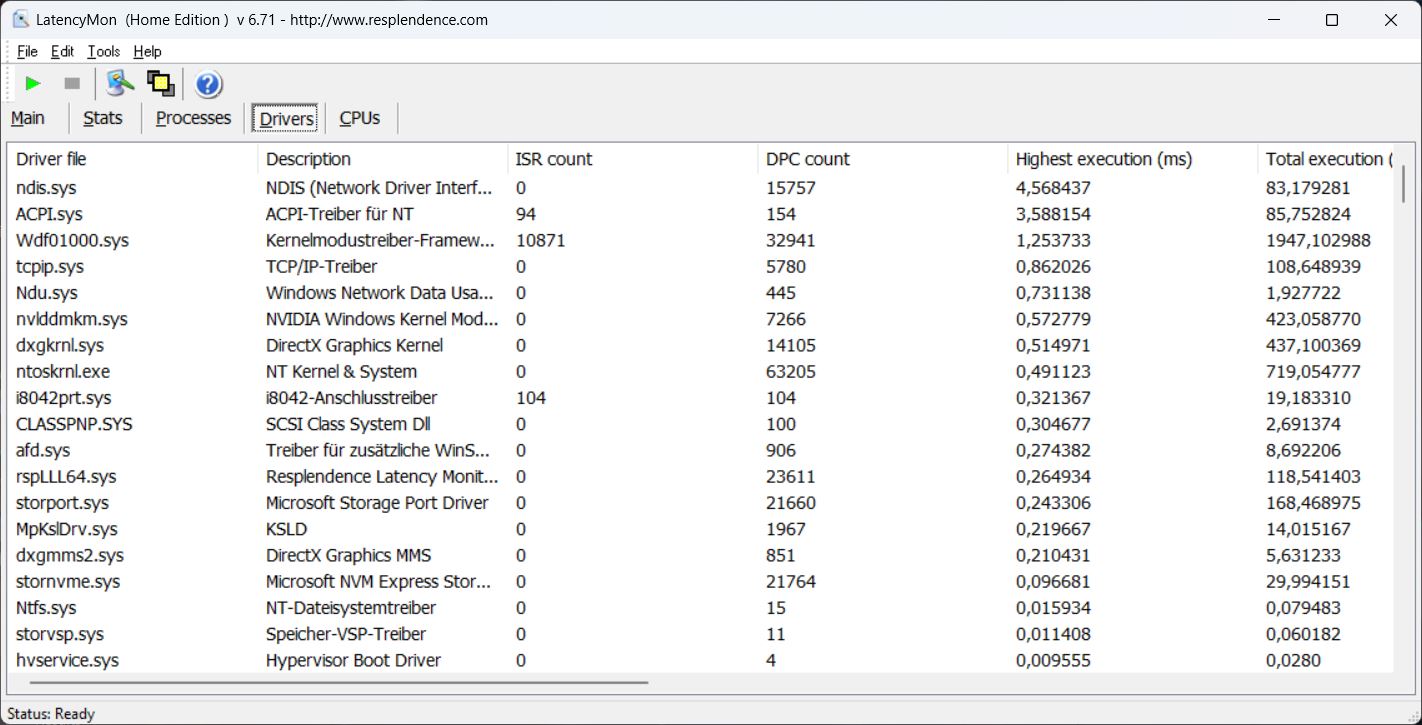Open help via the blue question mark icon
This screenshot has height=725, width=1422.
coord(208,84)
